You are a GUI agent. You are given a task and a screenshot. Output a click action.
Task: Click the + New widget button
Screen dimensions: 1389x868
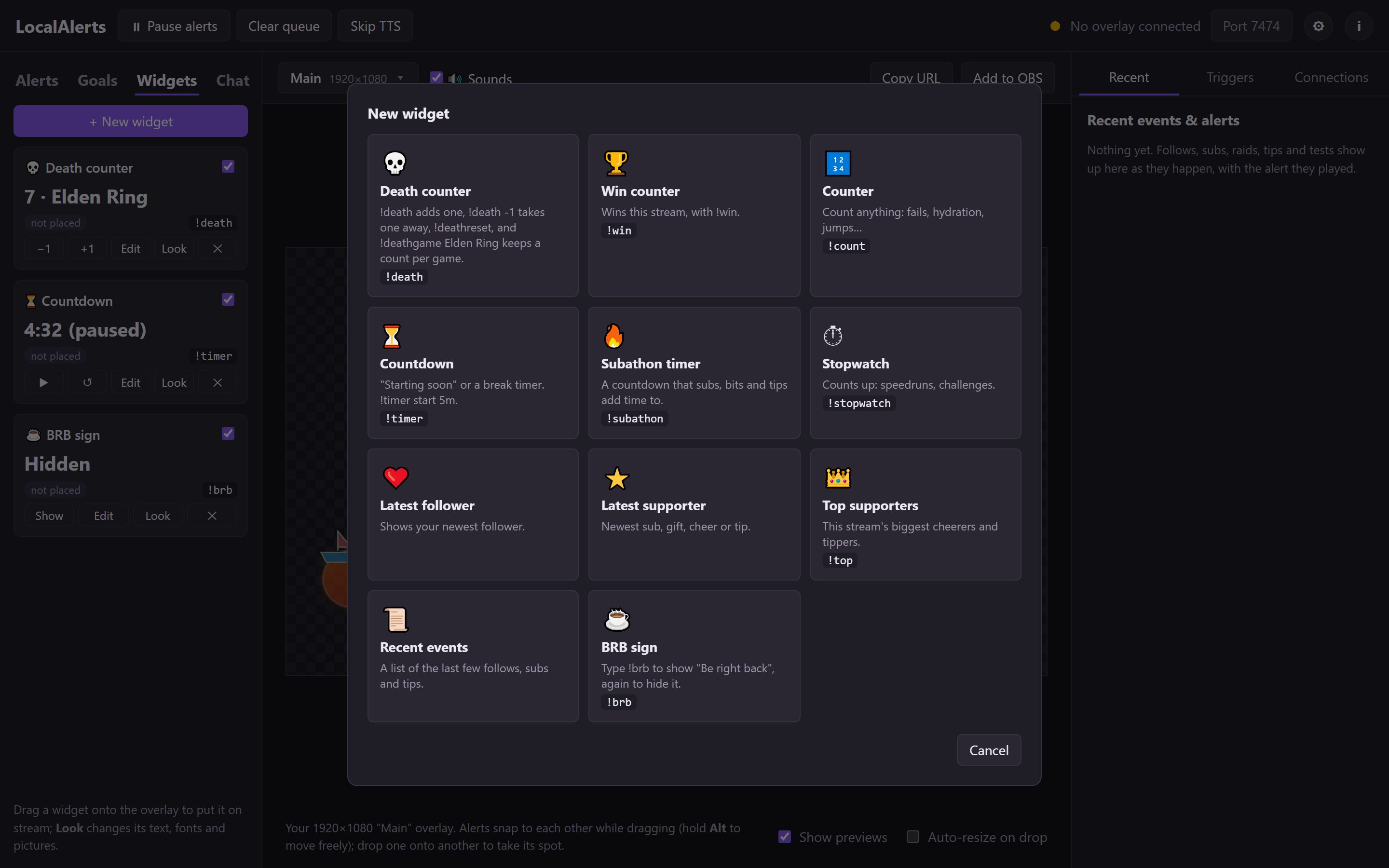point(130,121)
